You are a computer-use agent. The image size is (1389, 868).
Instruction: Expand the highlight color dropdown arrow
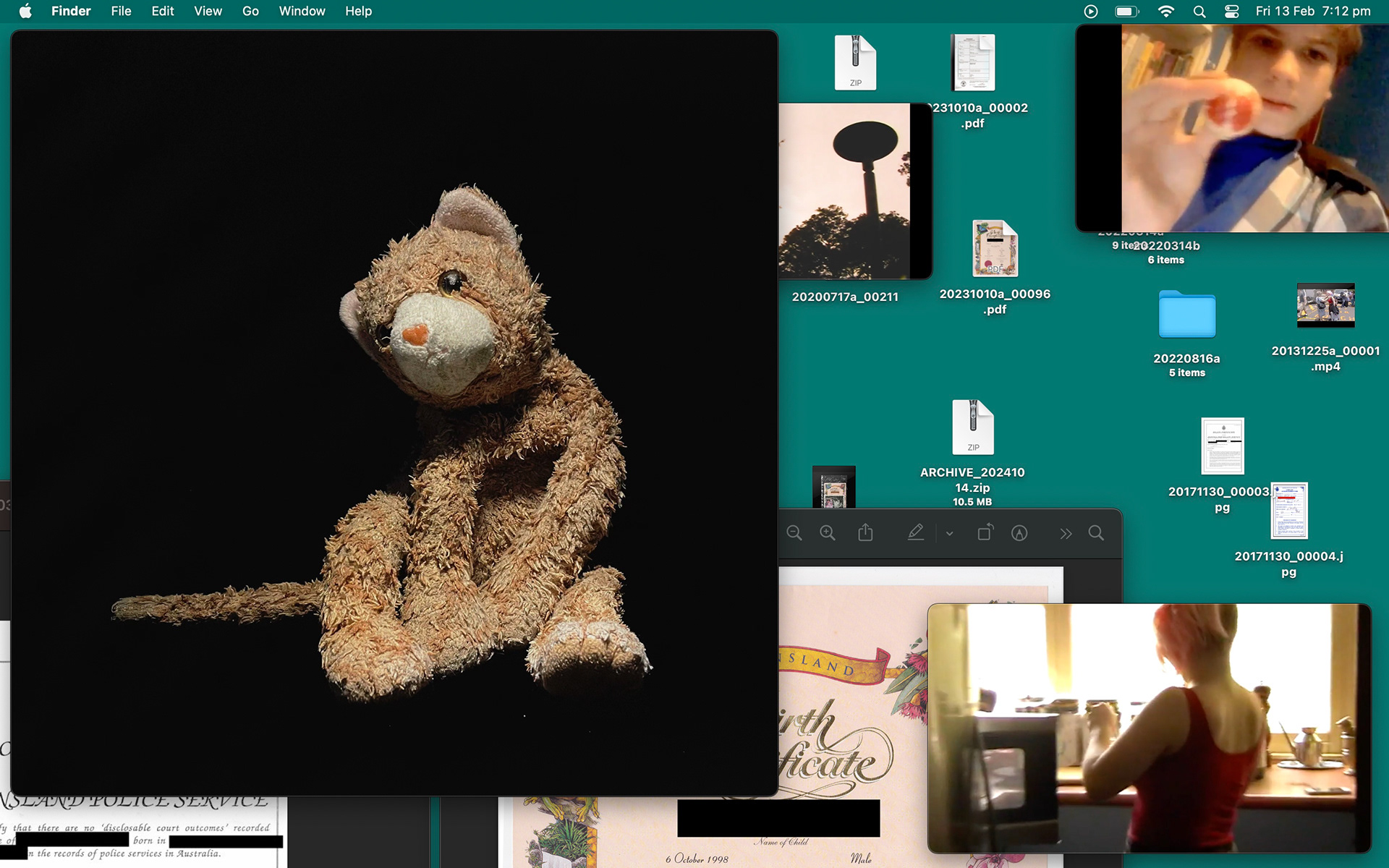pos(949,534)
